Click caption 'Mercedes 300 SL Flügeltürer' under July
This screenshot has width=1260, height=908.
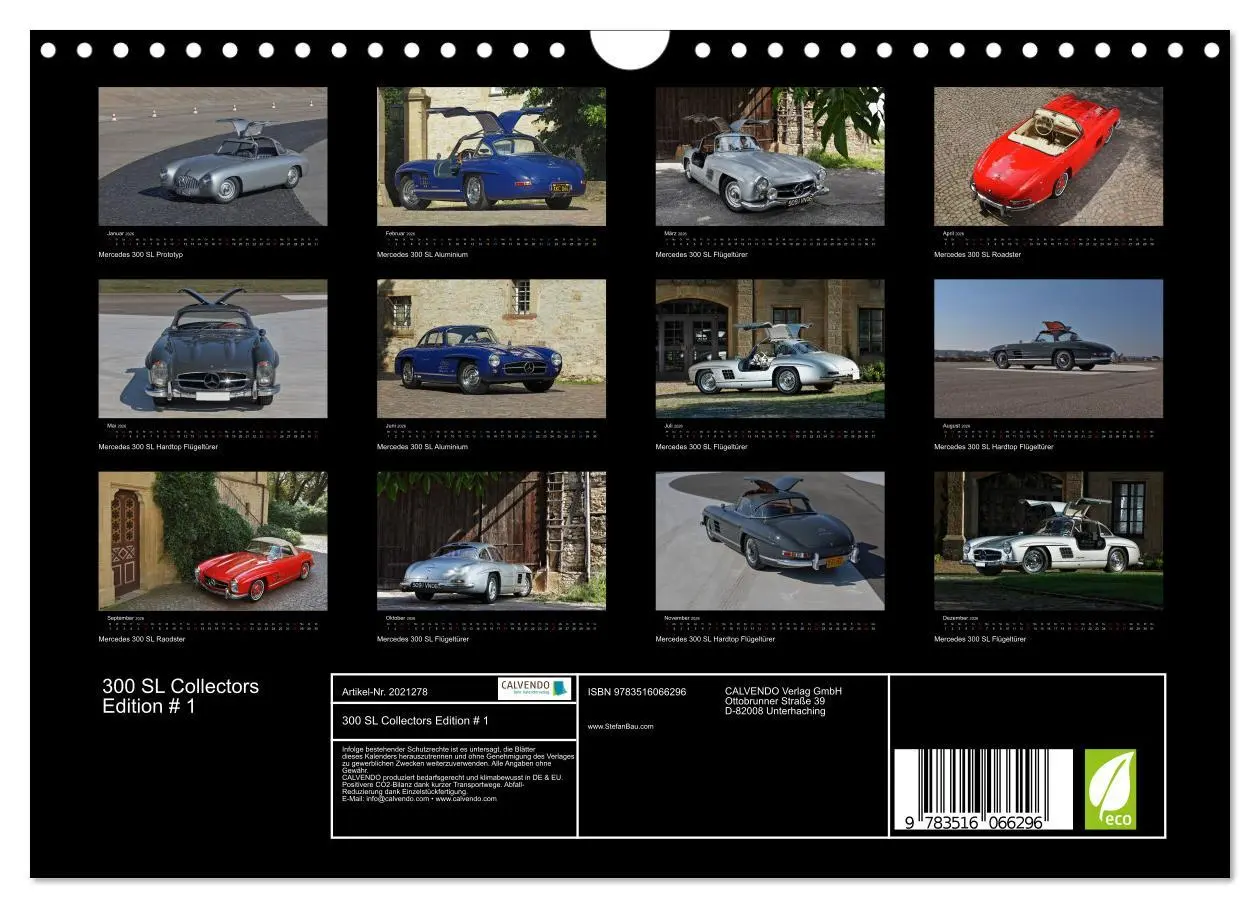701,447
